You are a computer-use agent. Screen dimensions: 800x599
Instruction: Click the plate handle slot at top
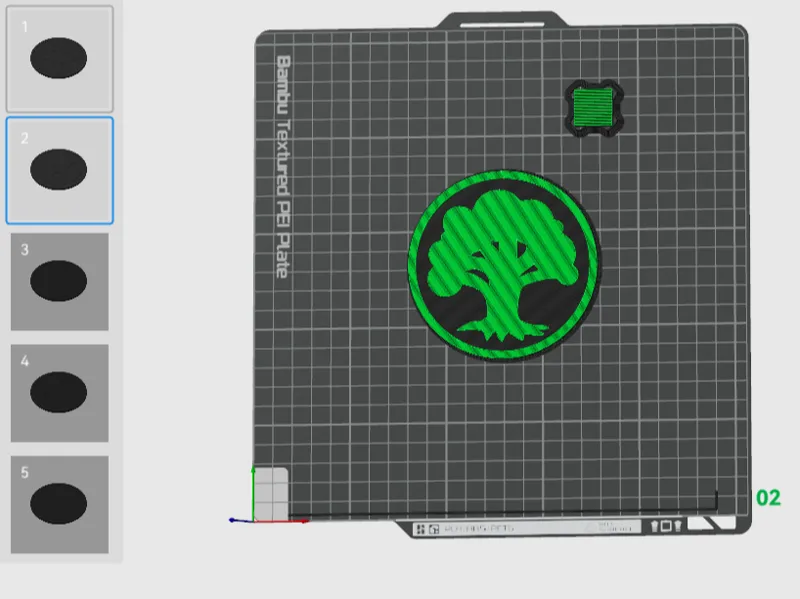(502, 24)
